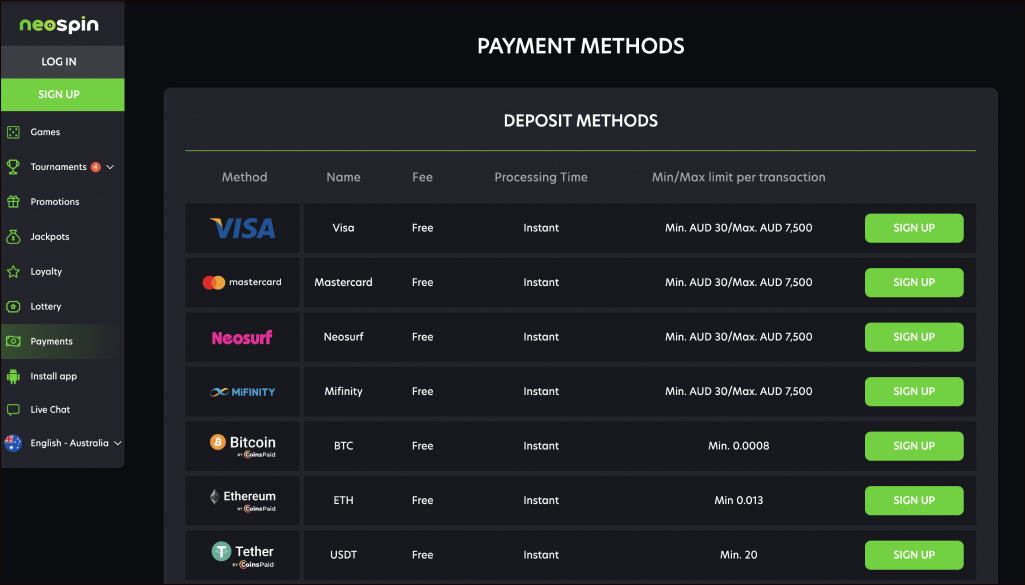
Task: Click the Mifinity logo
Action: pos(243,392)
